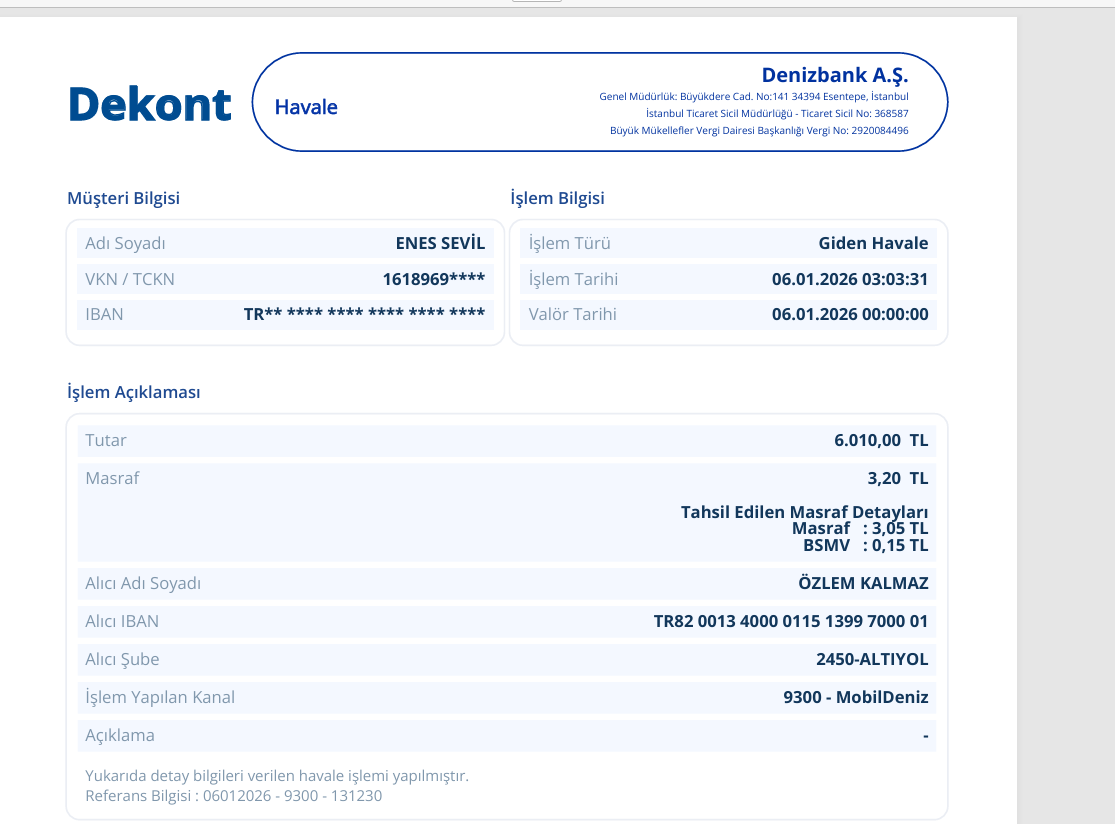Click the Ticaret Sicil No: 368587 line
This screenshot has width=1115, height=824.
[777, 114]
